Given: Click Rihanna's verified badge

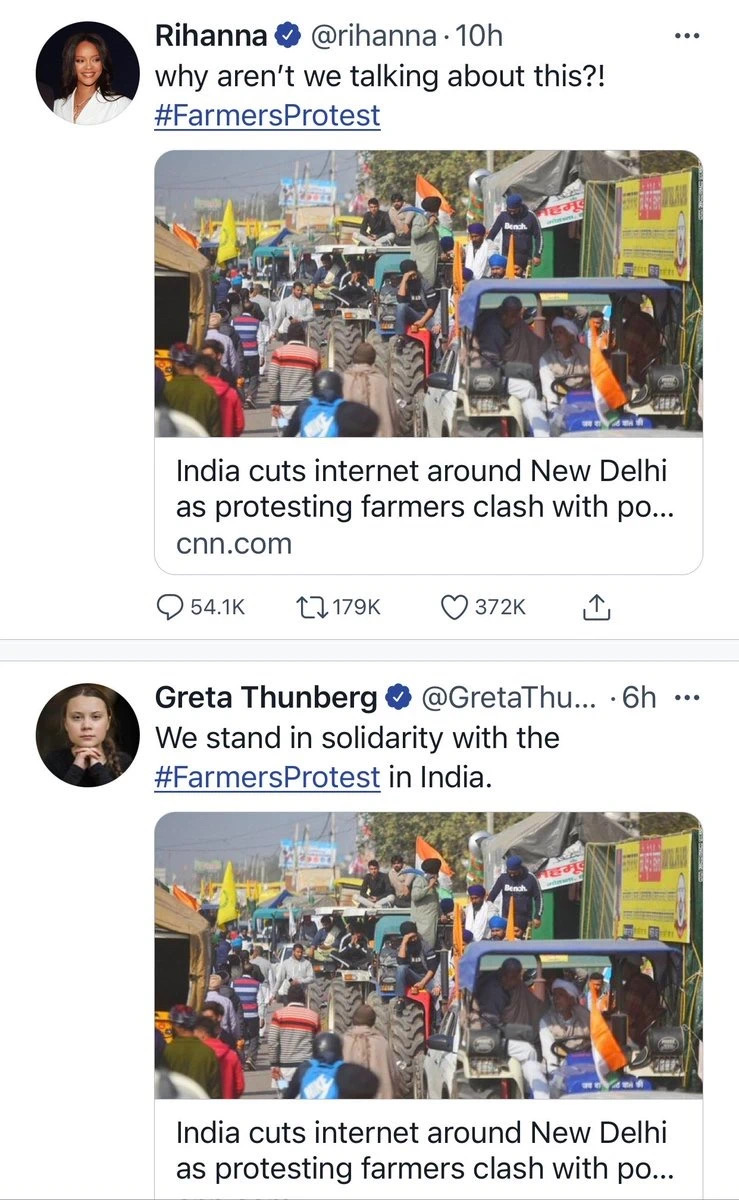Looking at the screenshot, I should tap(288, 37).
